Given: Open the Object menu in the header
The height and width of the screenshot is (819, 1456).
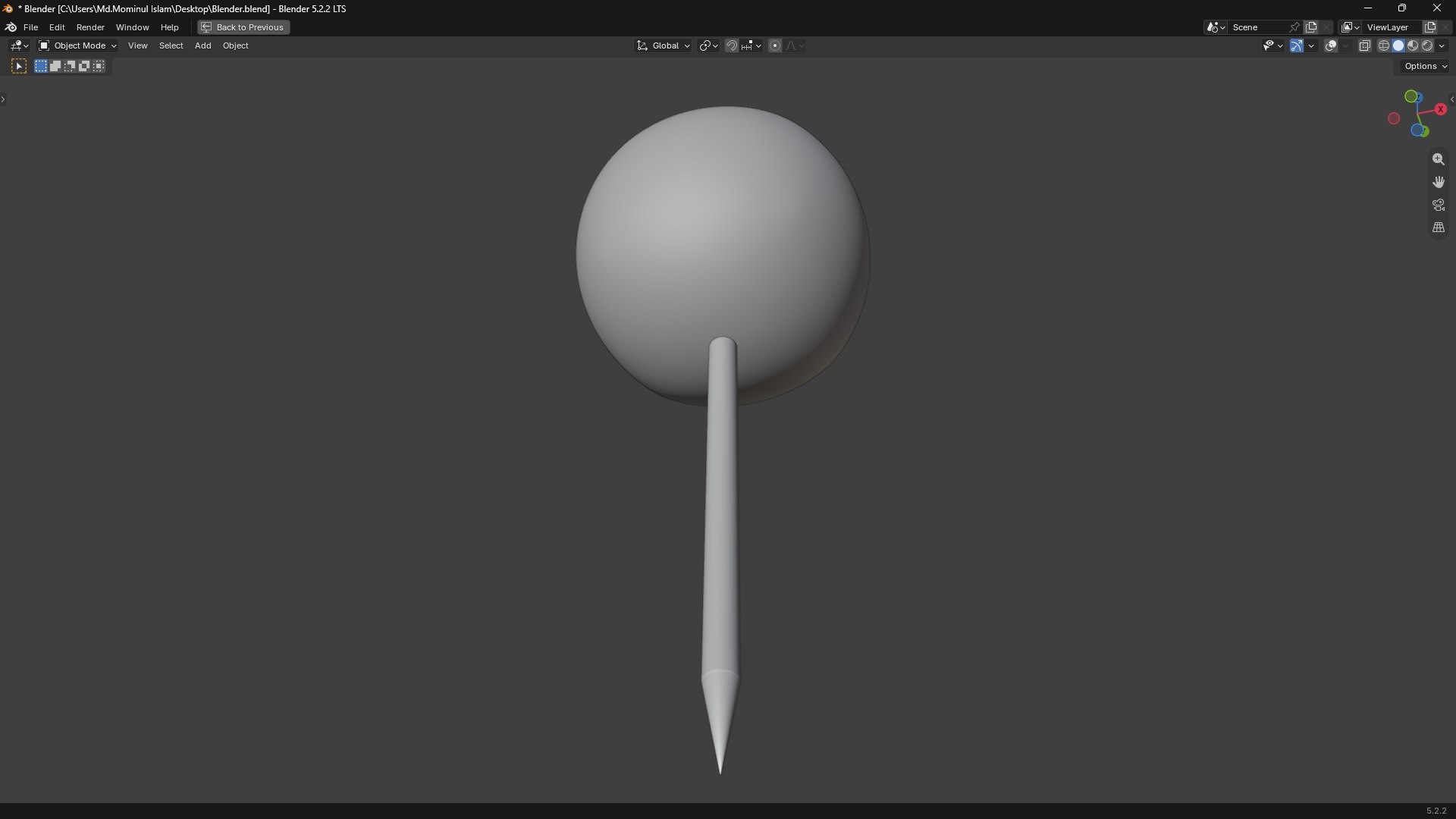Looking at the screenshot, I should pos(235,45).
